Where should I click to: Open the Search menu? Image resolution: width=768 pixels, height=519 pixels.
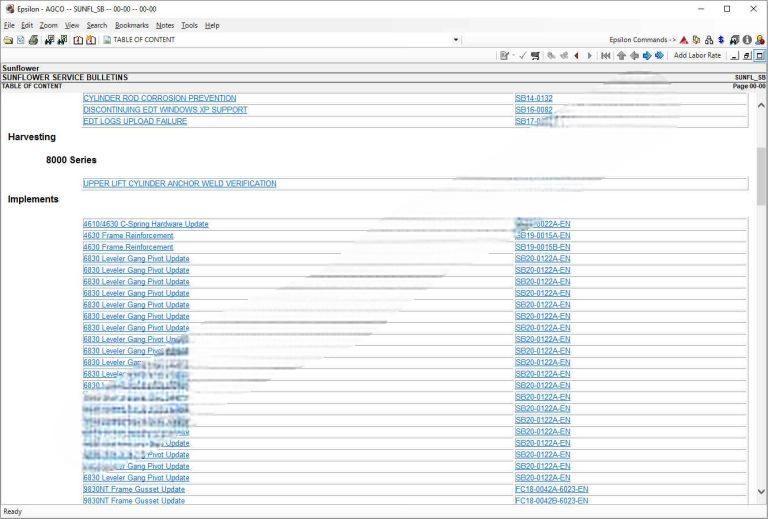point(96,25)
